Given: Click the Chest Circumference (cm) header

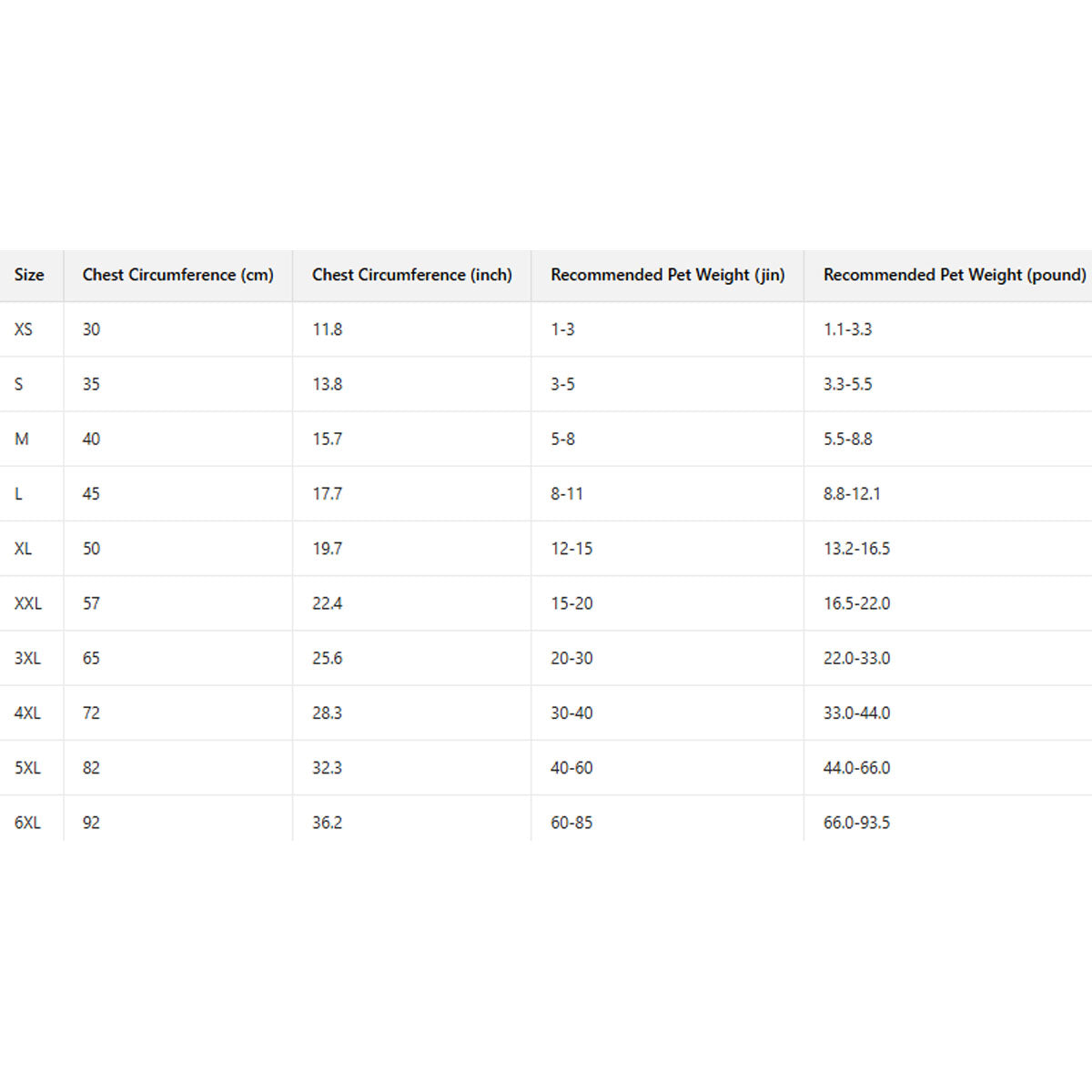Looking at the screenshot, I should click(177, 275).
